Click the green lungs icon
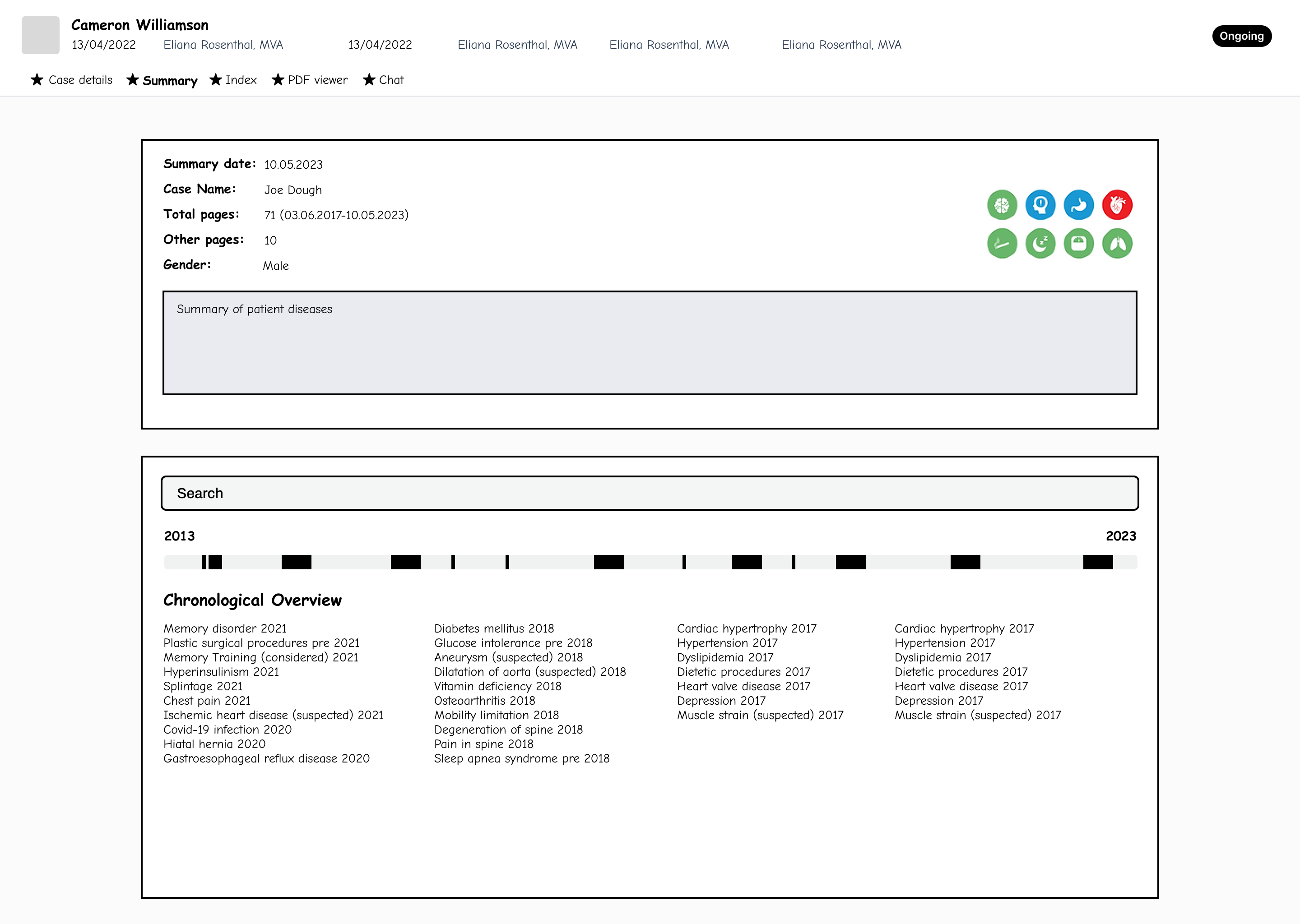 pos(1117,244)
